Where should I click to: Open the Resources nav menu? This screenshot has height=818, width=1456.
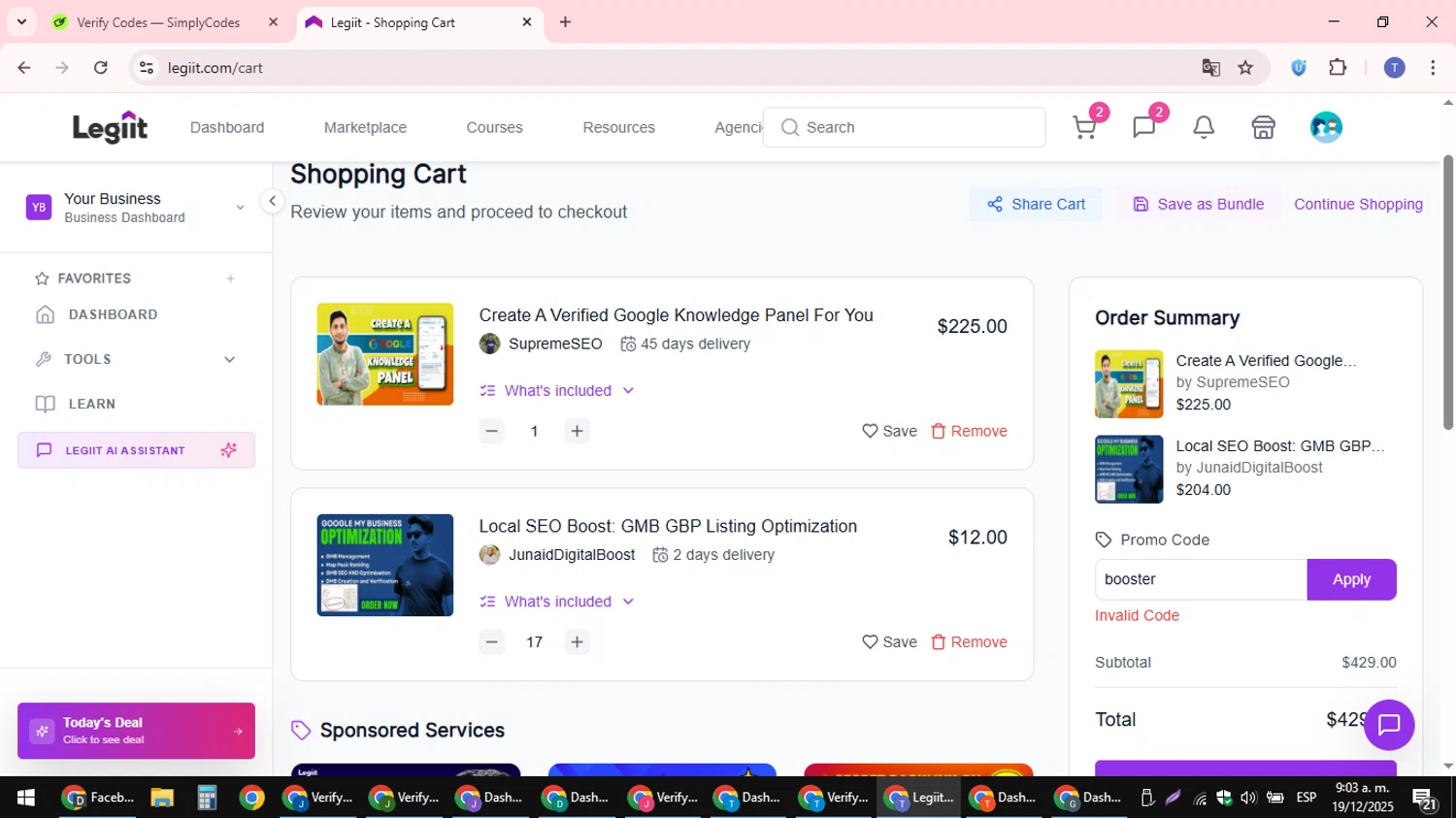click(x=618, y=127)
